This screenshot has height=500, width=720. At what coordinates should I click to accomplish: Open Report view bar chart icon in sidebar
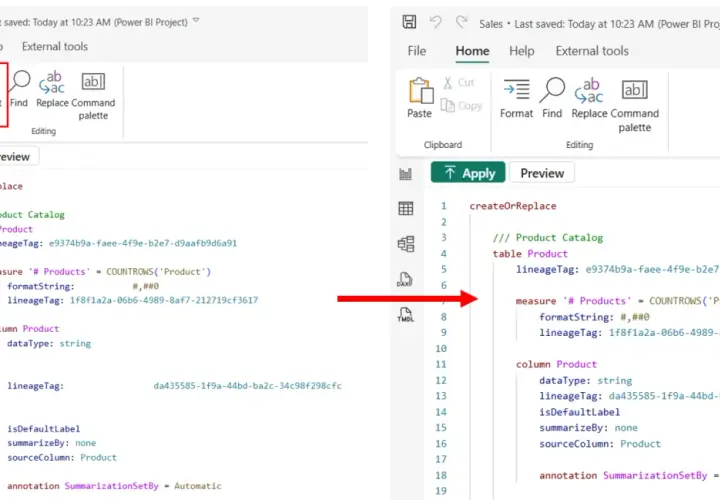coord(405,174)
